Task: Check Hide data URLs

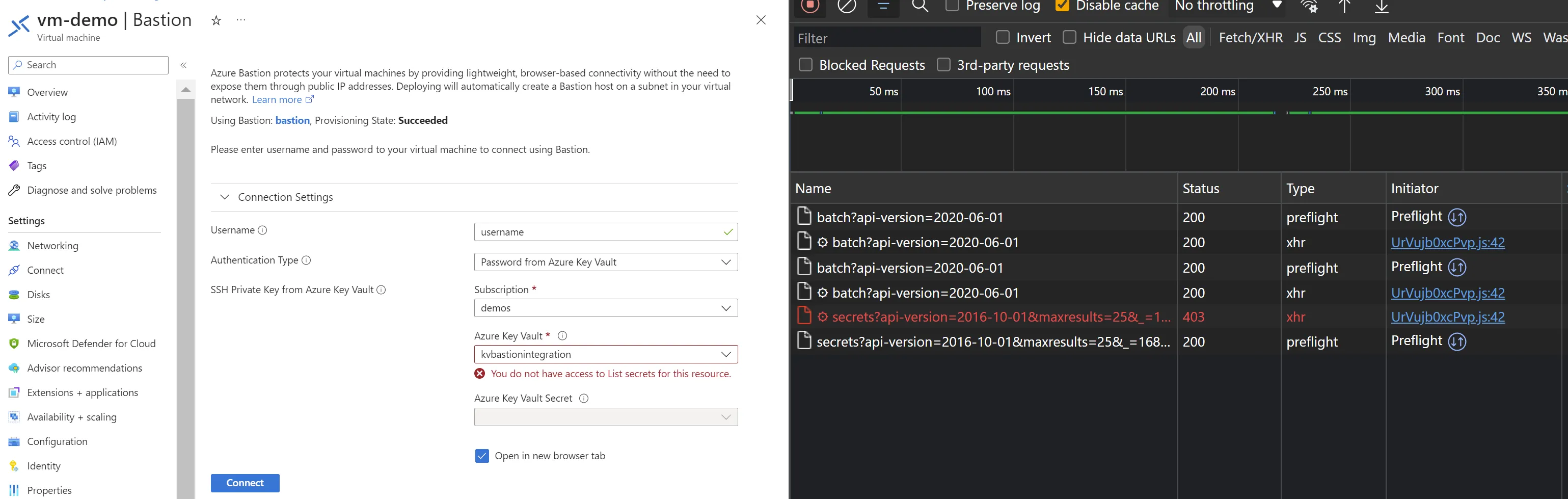Action: click(1069, 37)
